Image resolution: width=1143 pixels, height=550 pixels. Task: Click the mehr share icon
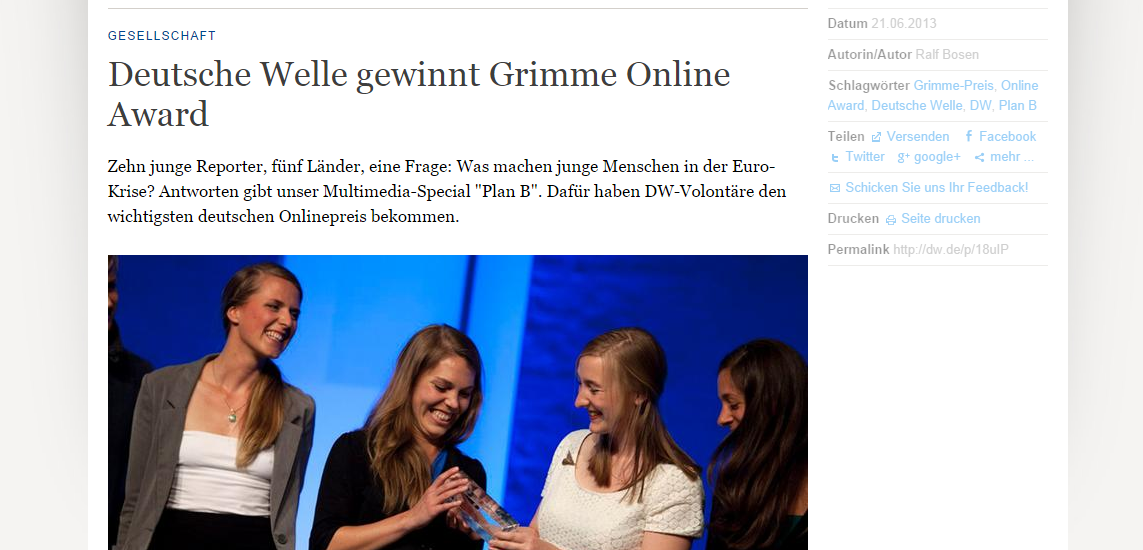tap(980, 157)
